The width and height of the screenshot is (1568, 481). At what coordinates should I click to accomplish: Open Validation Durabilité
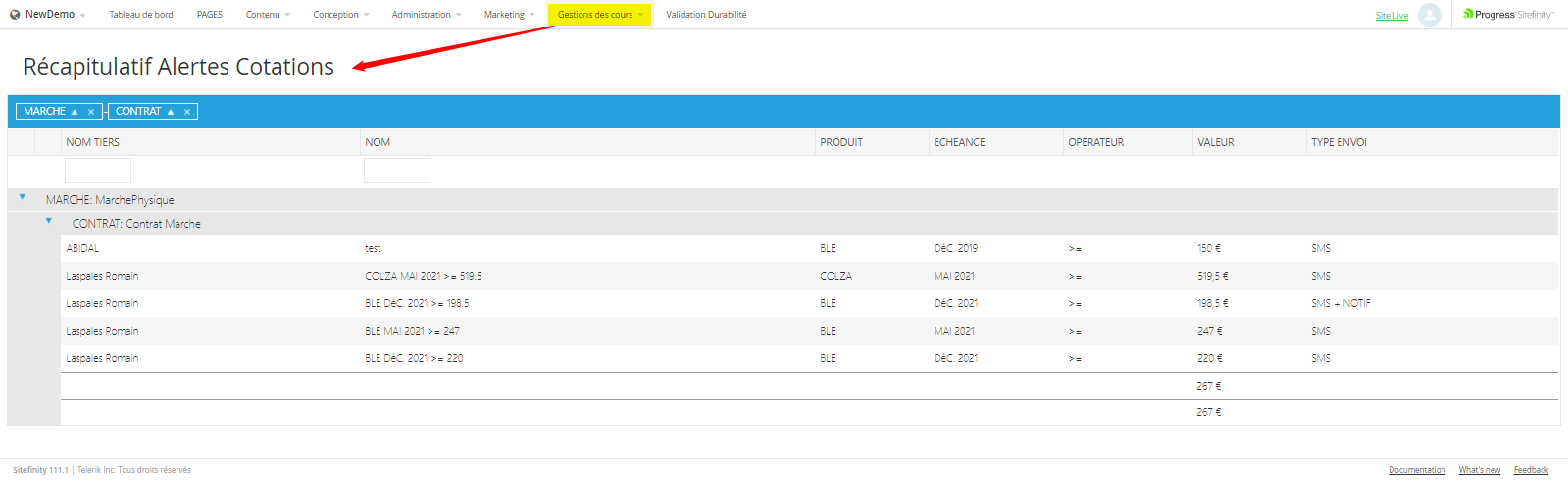[706, 15]
